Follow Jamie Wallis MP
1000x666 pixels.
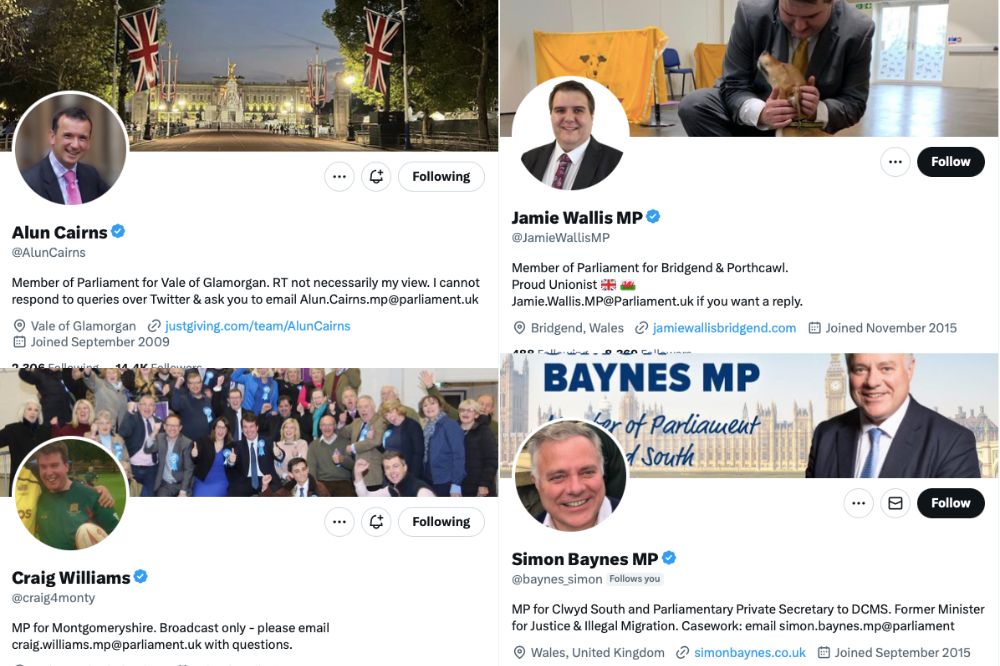(951, 162)
